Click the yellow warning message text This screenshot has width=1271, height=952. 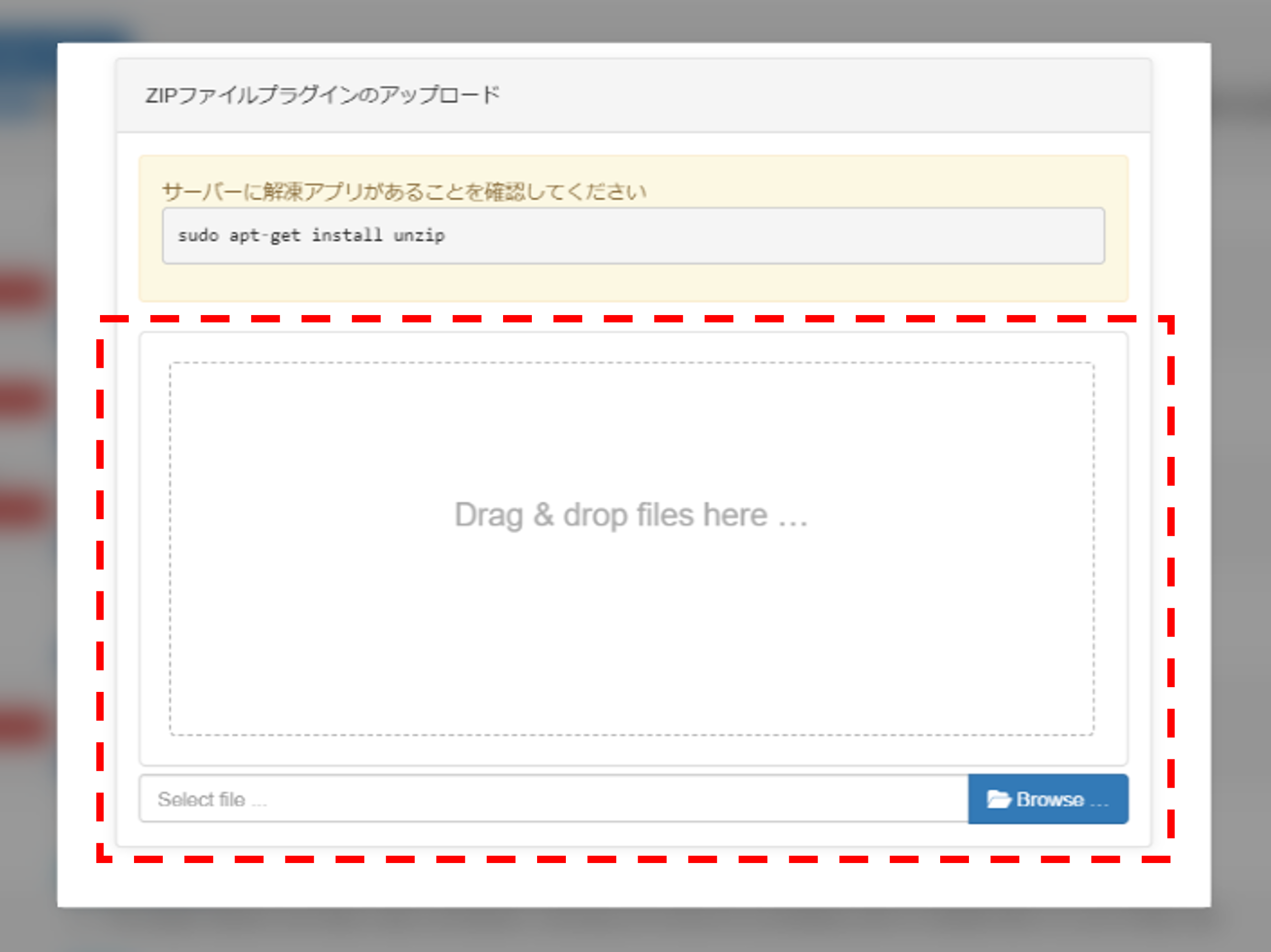pos(404,192)
